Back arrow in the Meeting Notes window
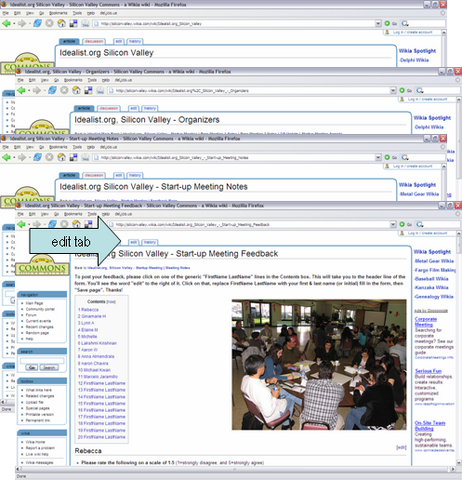Screen dimensions: 462x480 6,157
